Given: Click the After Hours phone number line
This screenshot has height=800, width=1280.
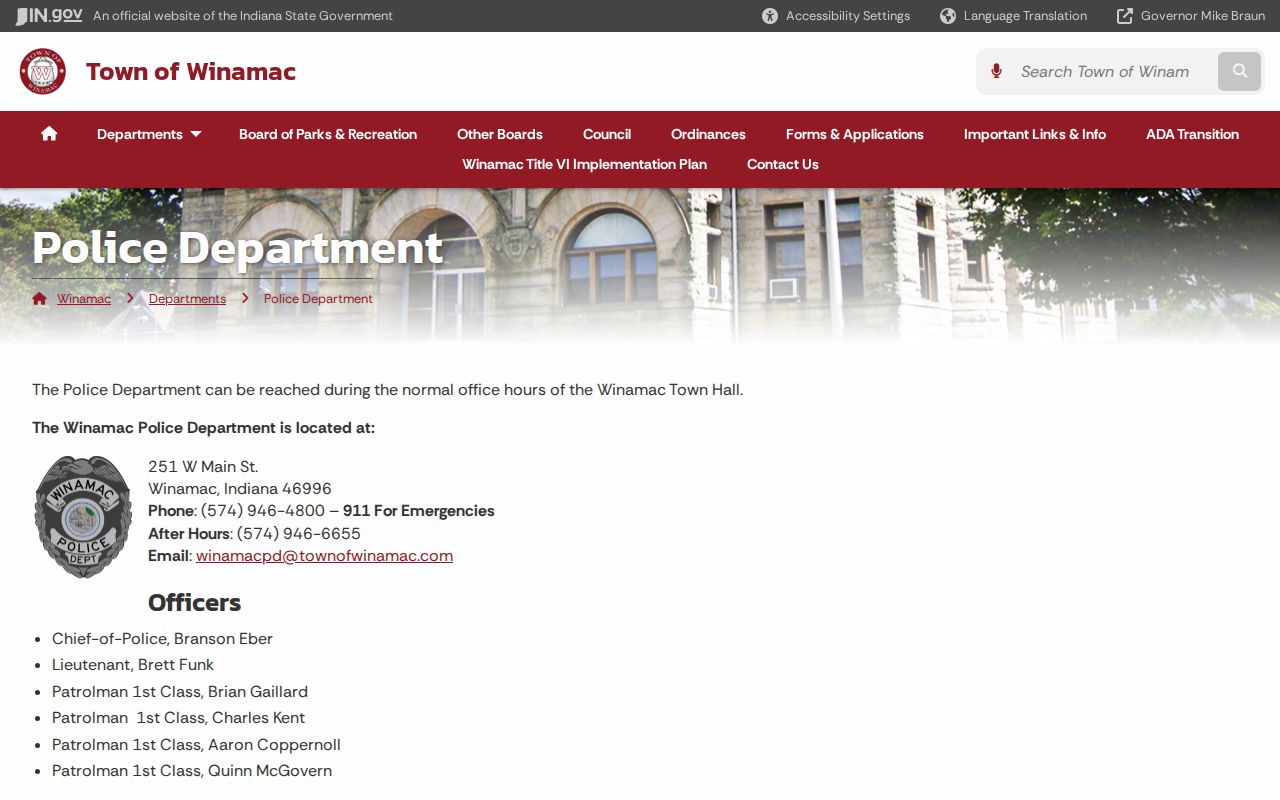Looking at the screenshot, I should tap(254, 534).
